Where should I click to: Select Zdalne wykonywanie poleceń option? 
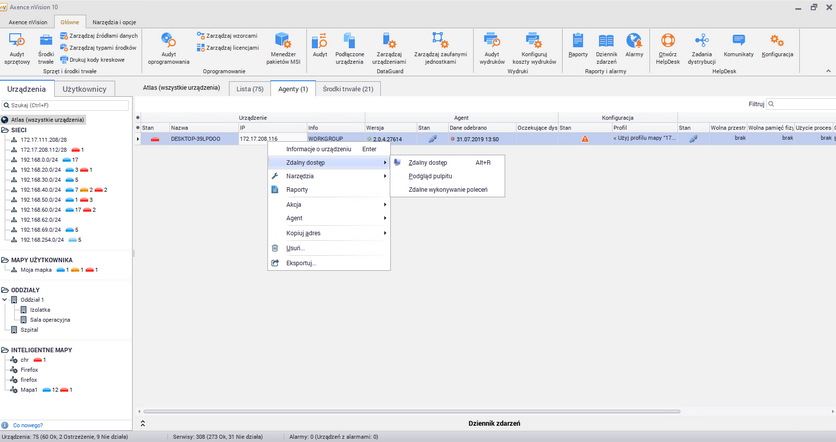(x=448, y=190)
